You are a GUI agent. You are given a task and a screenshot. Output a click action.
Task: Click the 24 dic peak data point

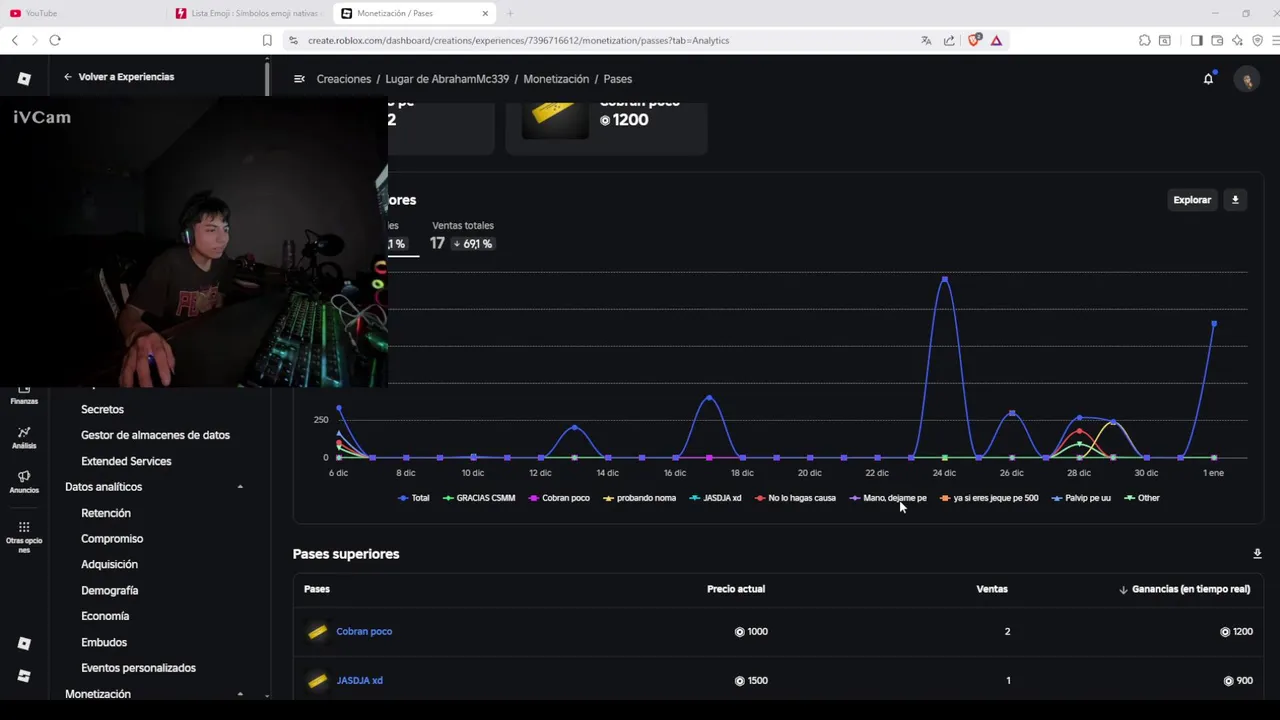pyautogui.click(x=944, y=279)
